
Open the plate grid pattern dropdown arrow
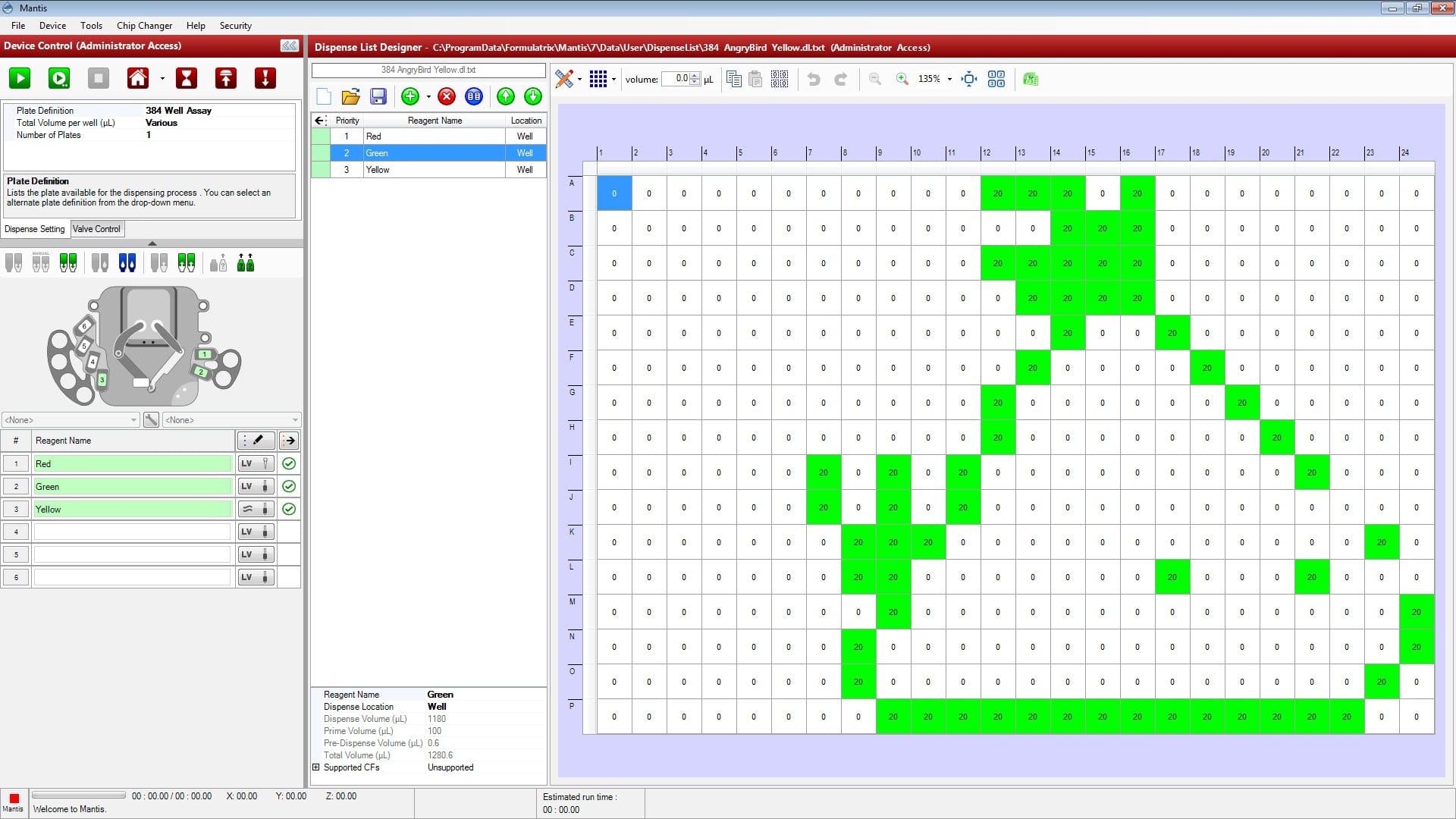(613, 79)
